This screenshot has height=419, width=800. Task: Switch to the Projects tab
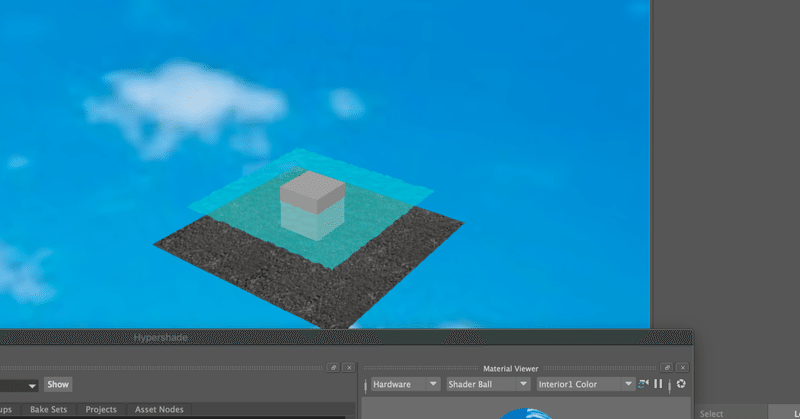[101, 409]
